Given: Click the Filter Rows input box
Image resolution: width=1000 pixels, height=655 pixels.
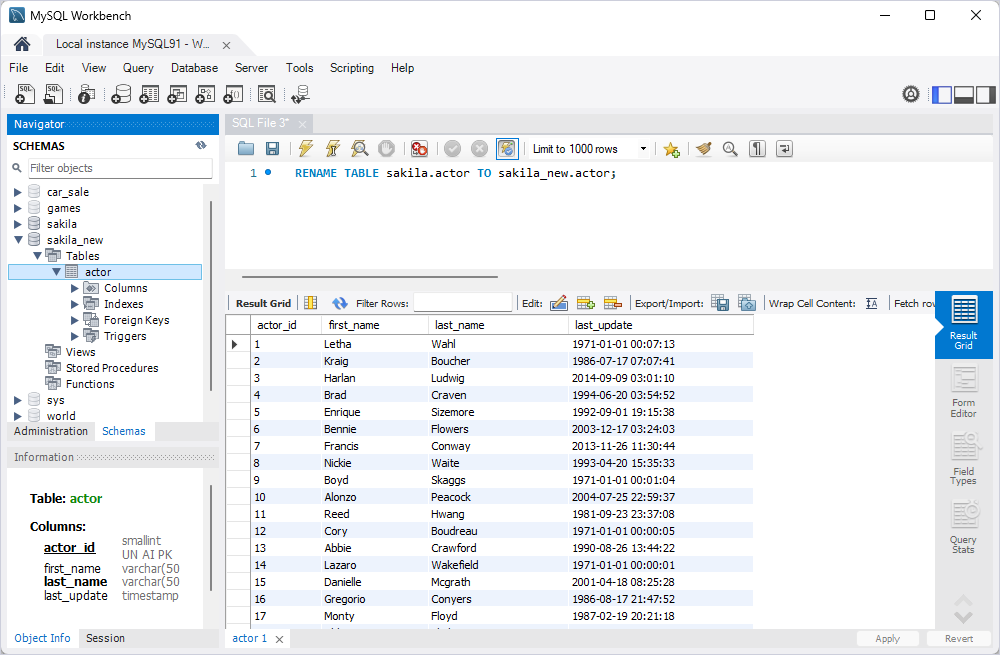Looking at the screenshot, I should click(462, 303).
